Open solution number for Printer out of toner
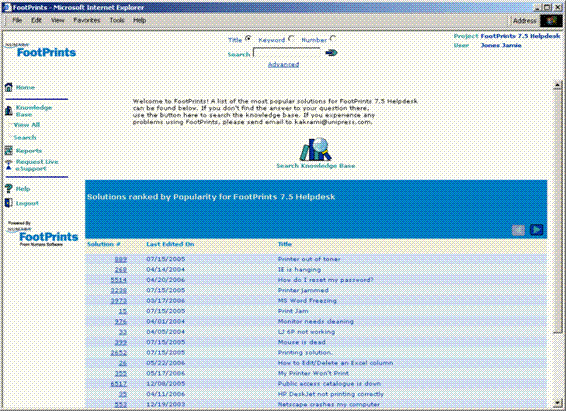 [121, 259]
